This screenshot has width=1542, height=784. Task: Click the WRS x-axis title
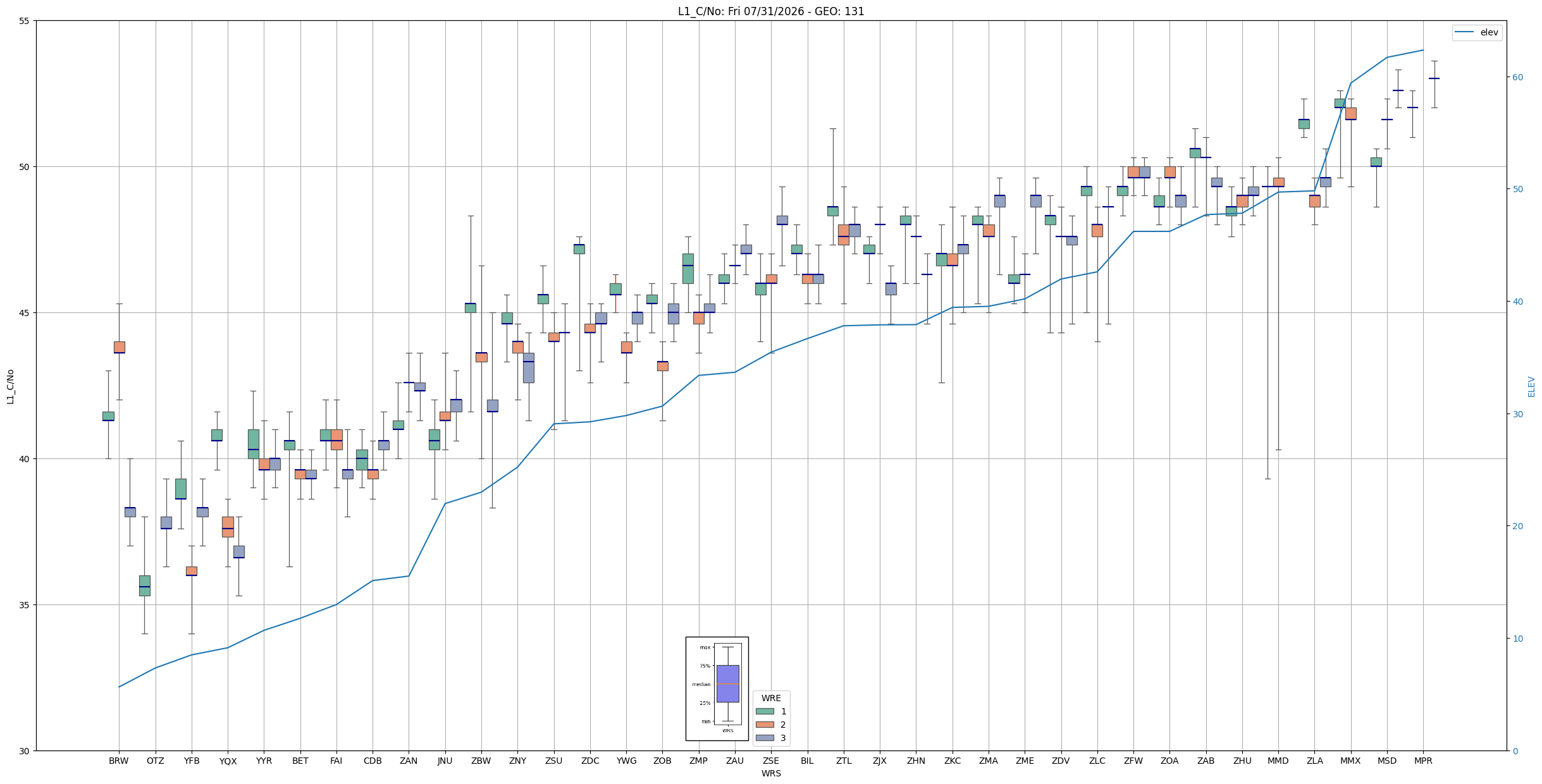(x=771, y=773)
